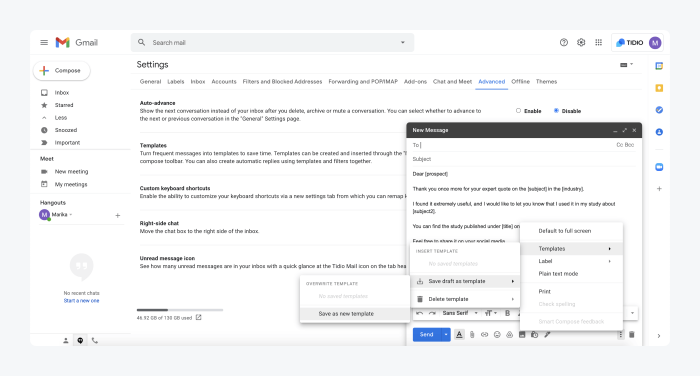Screen dimensions: 700x376
Task: Click the Compose button
Action: [62, 71]
